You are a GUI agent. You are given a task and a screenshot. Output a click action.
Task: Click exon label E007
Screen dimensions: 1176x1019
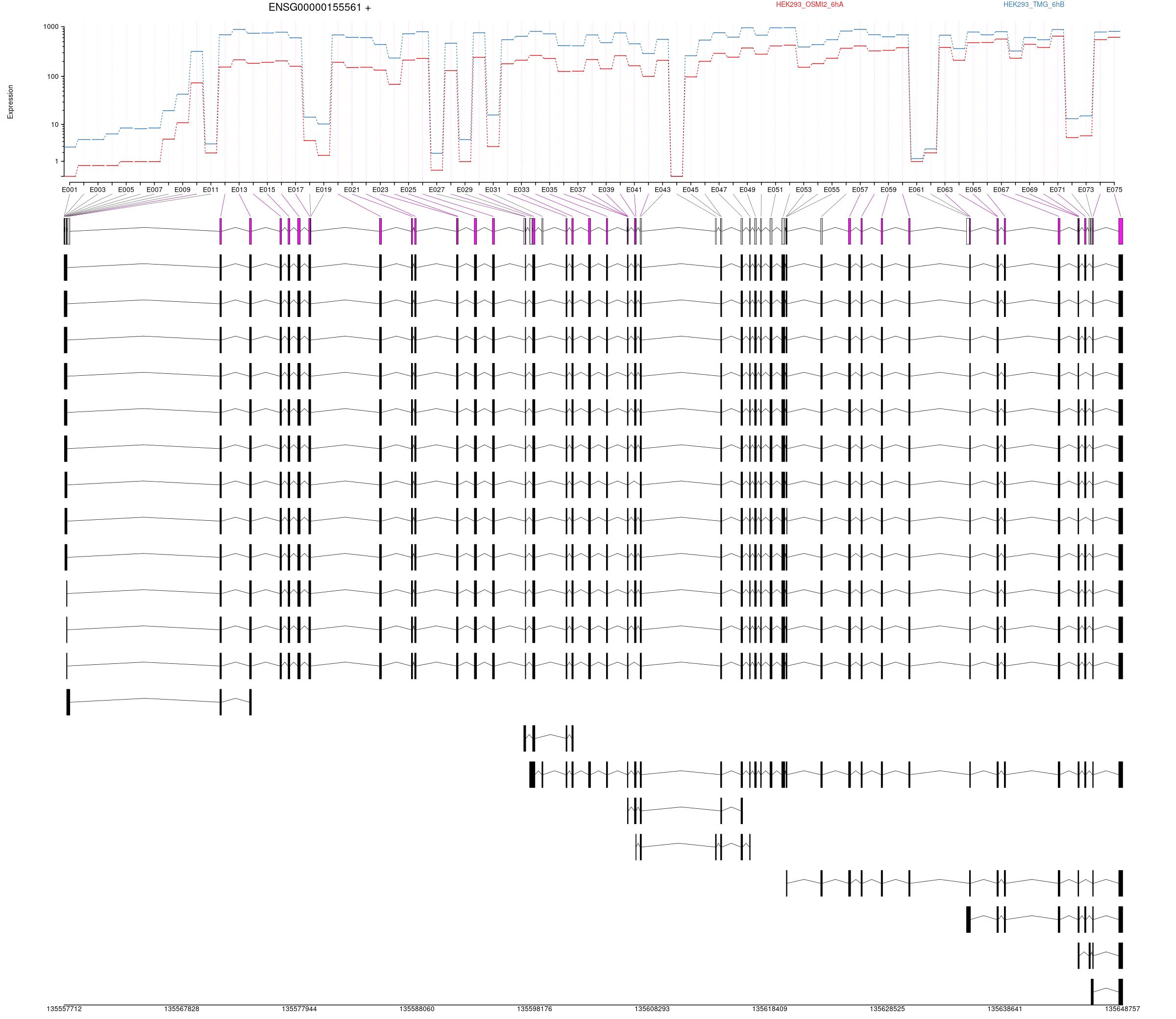(155, 190)
